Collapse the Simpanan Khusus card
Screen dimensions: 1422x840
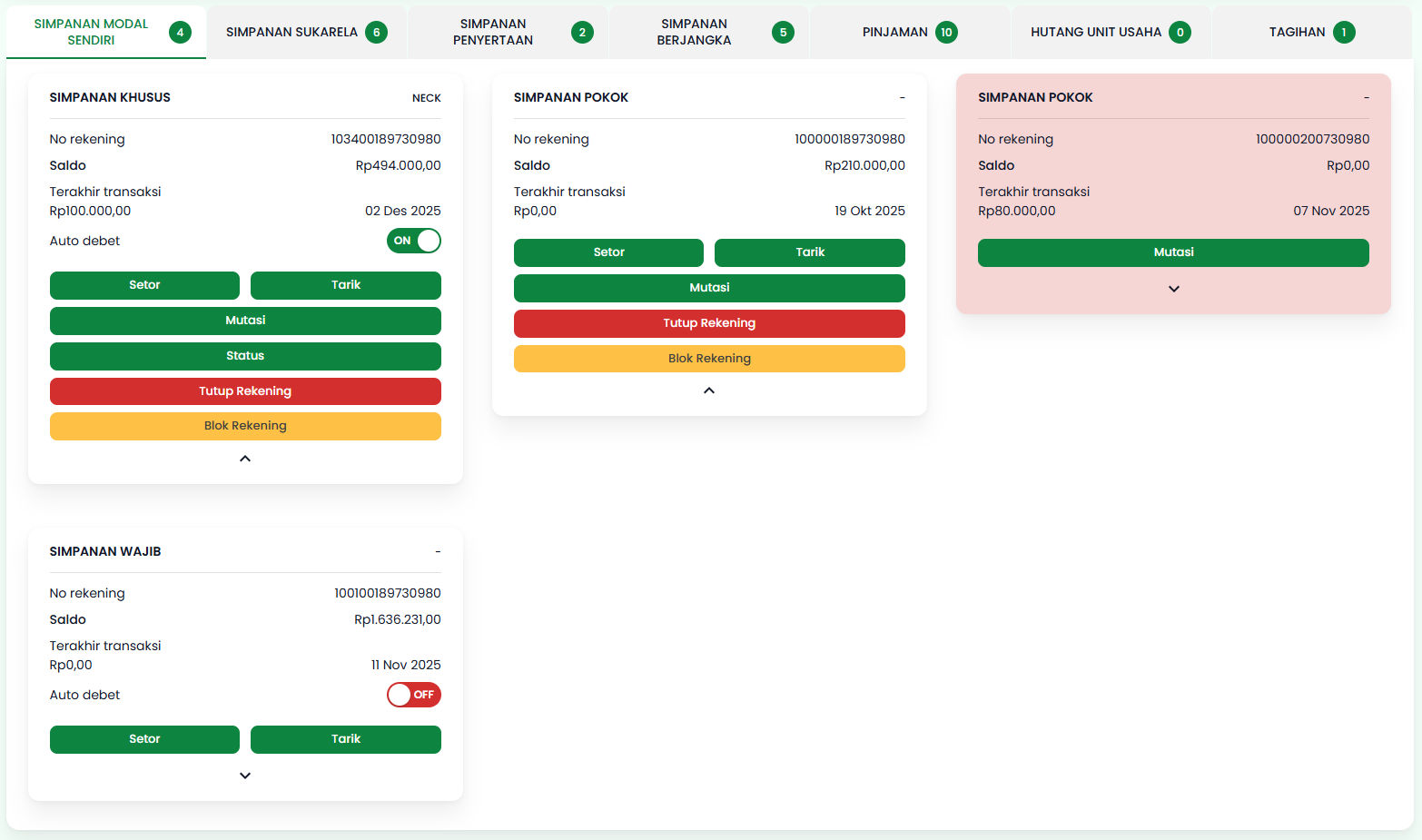pyautogui.click(x=245, y=459)
